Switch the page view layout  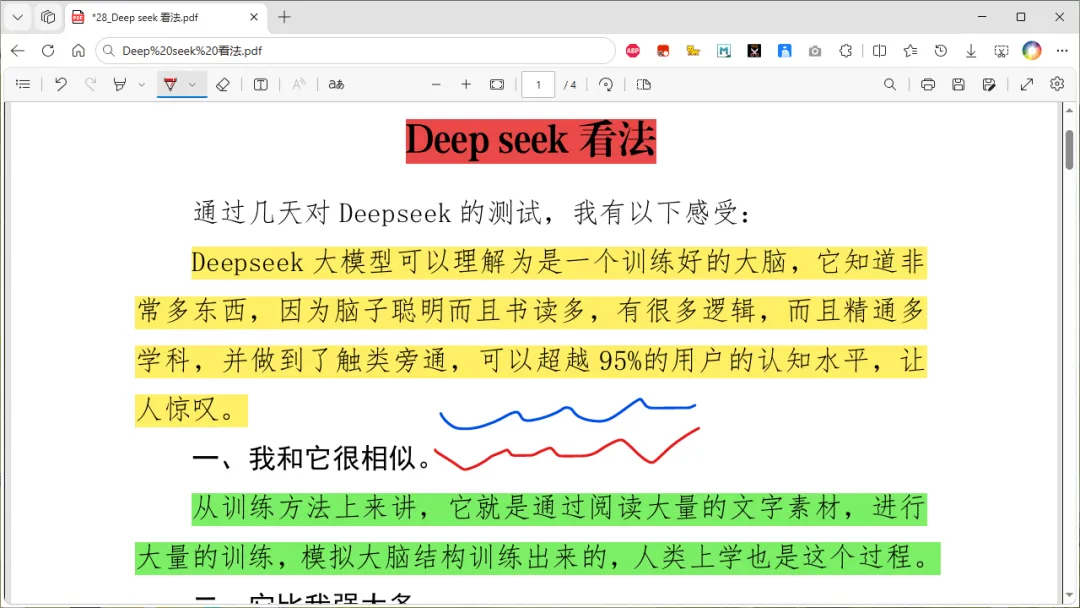(x=644, y=84)
